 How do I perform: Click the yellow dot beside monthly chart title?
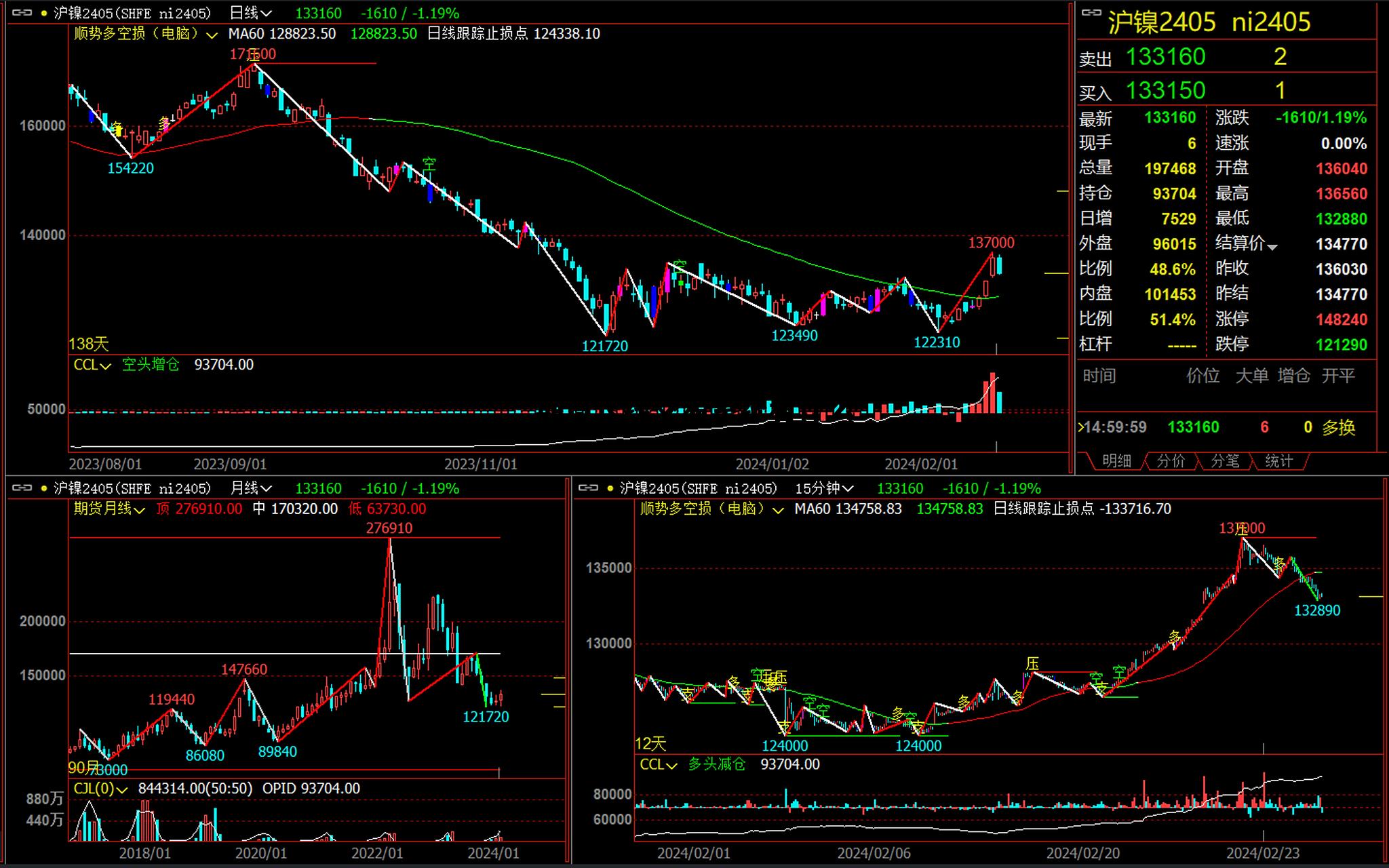[x=44, y=489]
